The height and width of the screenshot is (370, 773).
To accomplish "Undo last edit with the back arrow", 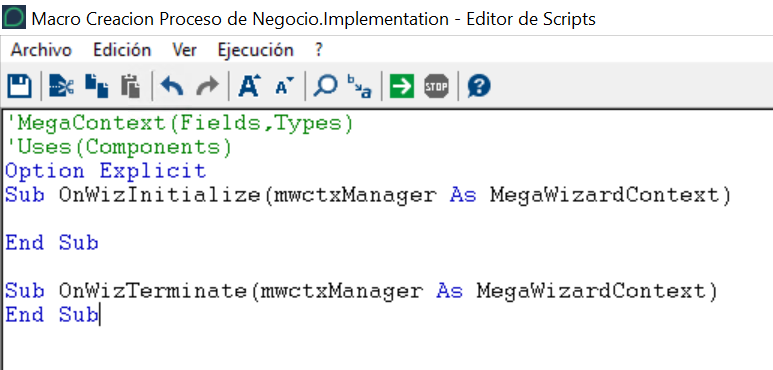I will [x=172, y=87].
